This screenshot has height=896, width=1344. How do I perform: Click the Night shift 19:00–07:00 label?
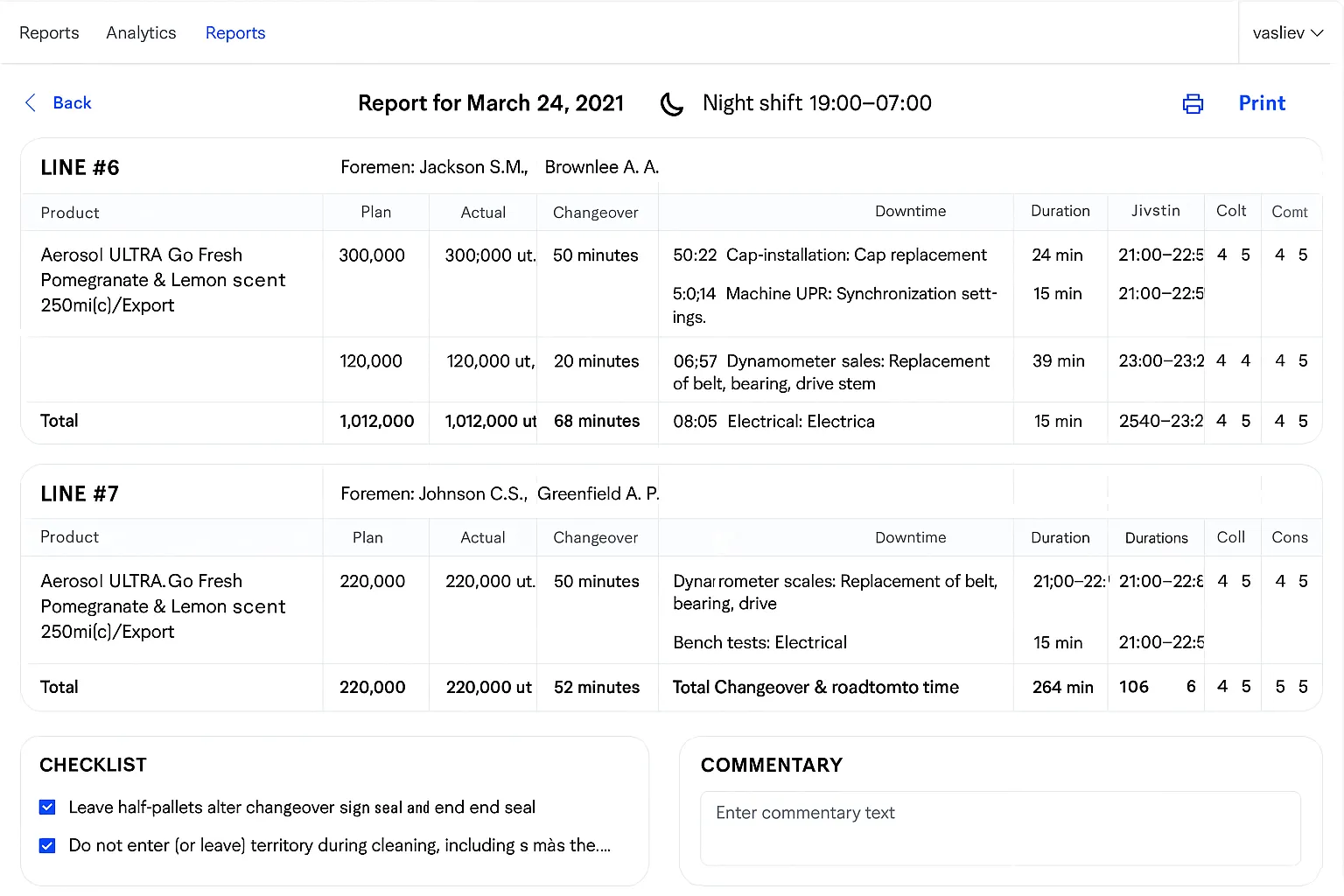point(816,103)
